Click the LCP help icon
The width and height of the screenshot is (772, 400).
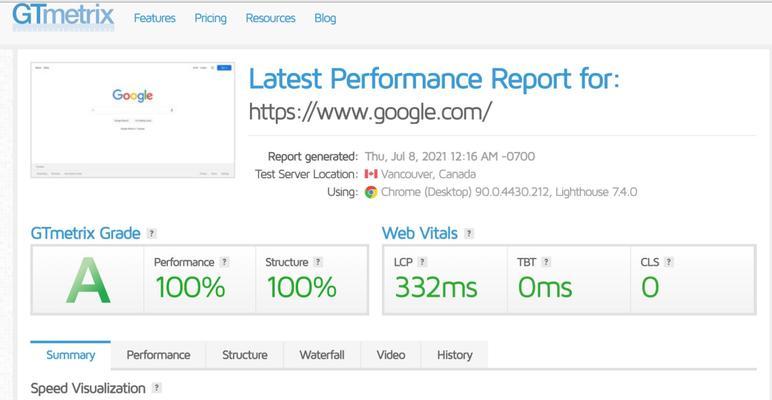click(422, 262)
